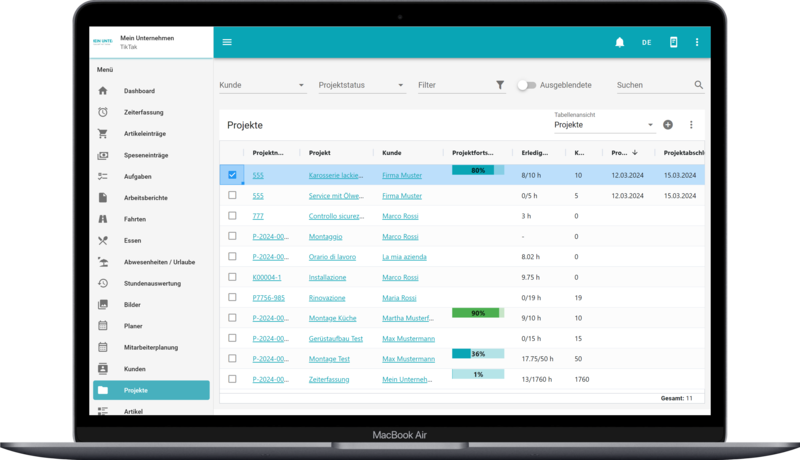The image size is (800, 460).
Task: Click the search magnifier icon
Action: [699, 86]
